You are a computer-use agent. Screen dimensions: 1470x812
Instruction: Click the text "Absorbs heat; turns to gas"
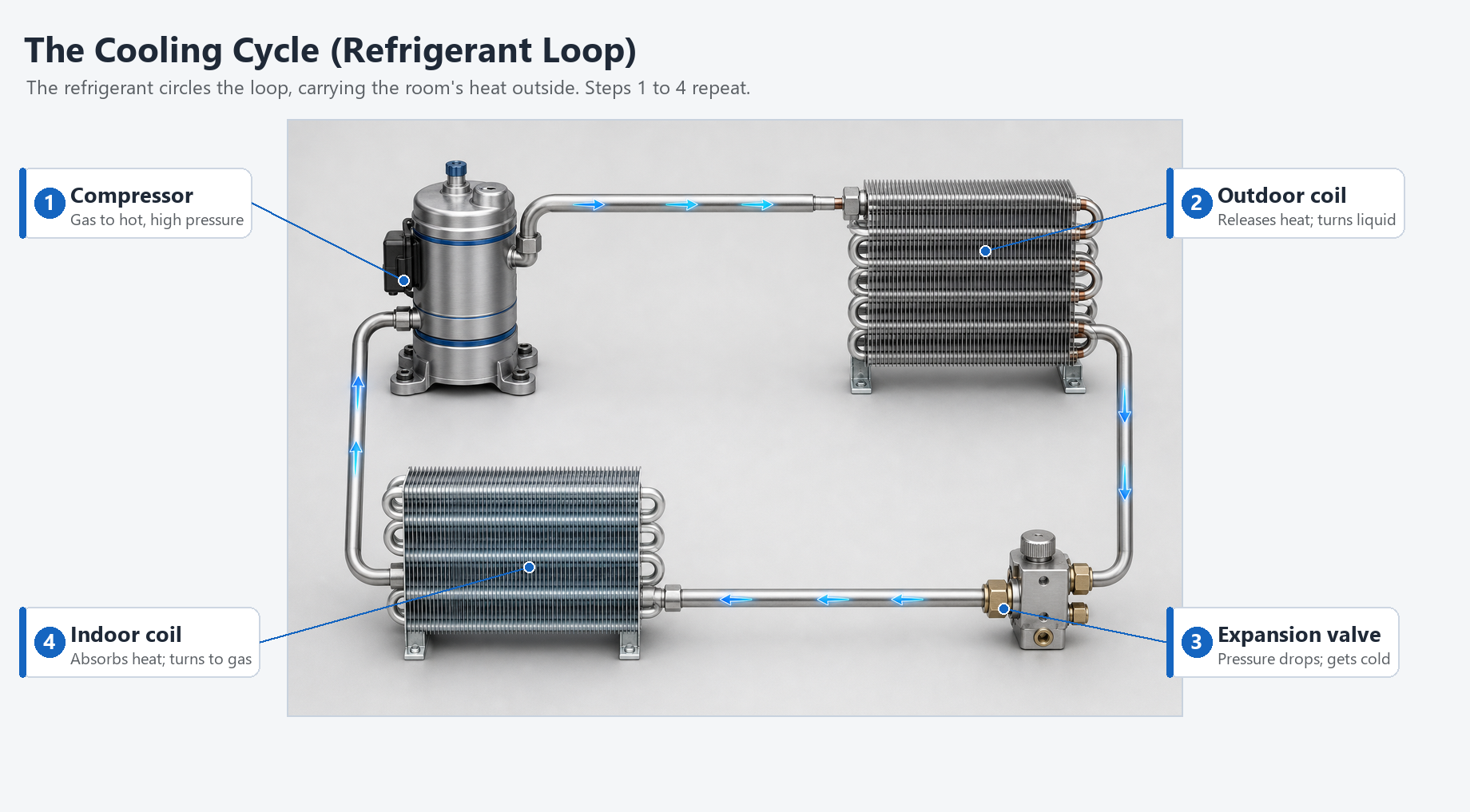pos(161,659)
